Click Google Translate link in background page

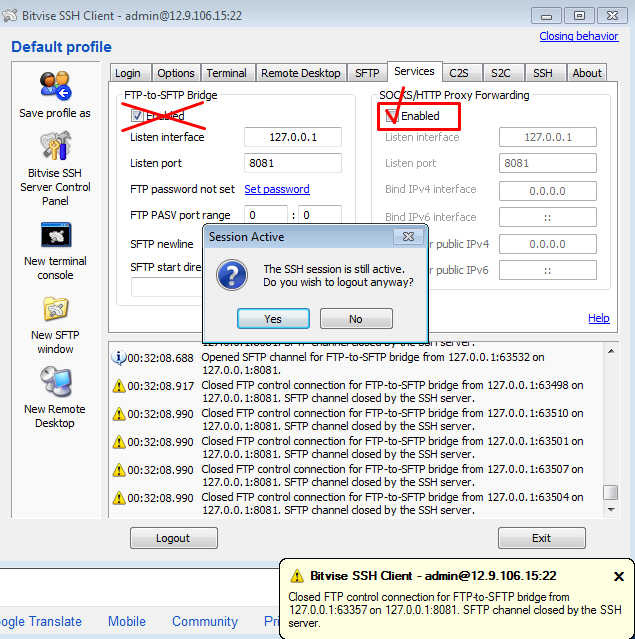41,621
